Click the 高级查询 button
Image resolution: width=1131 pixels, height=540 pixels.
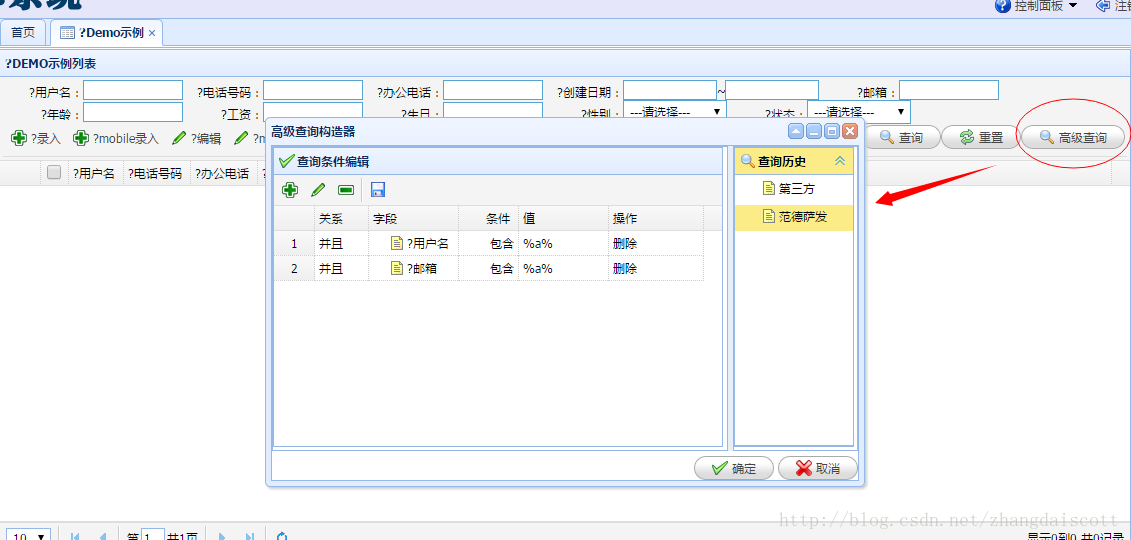pos(1073,137)
